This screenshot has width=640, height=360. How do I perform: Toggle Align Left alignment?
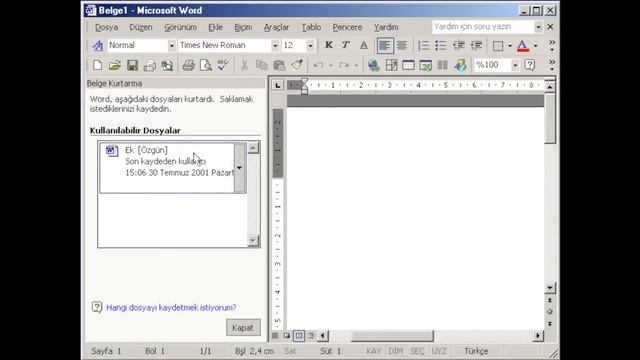tap(384, 45)
